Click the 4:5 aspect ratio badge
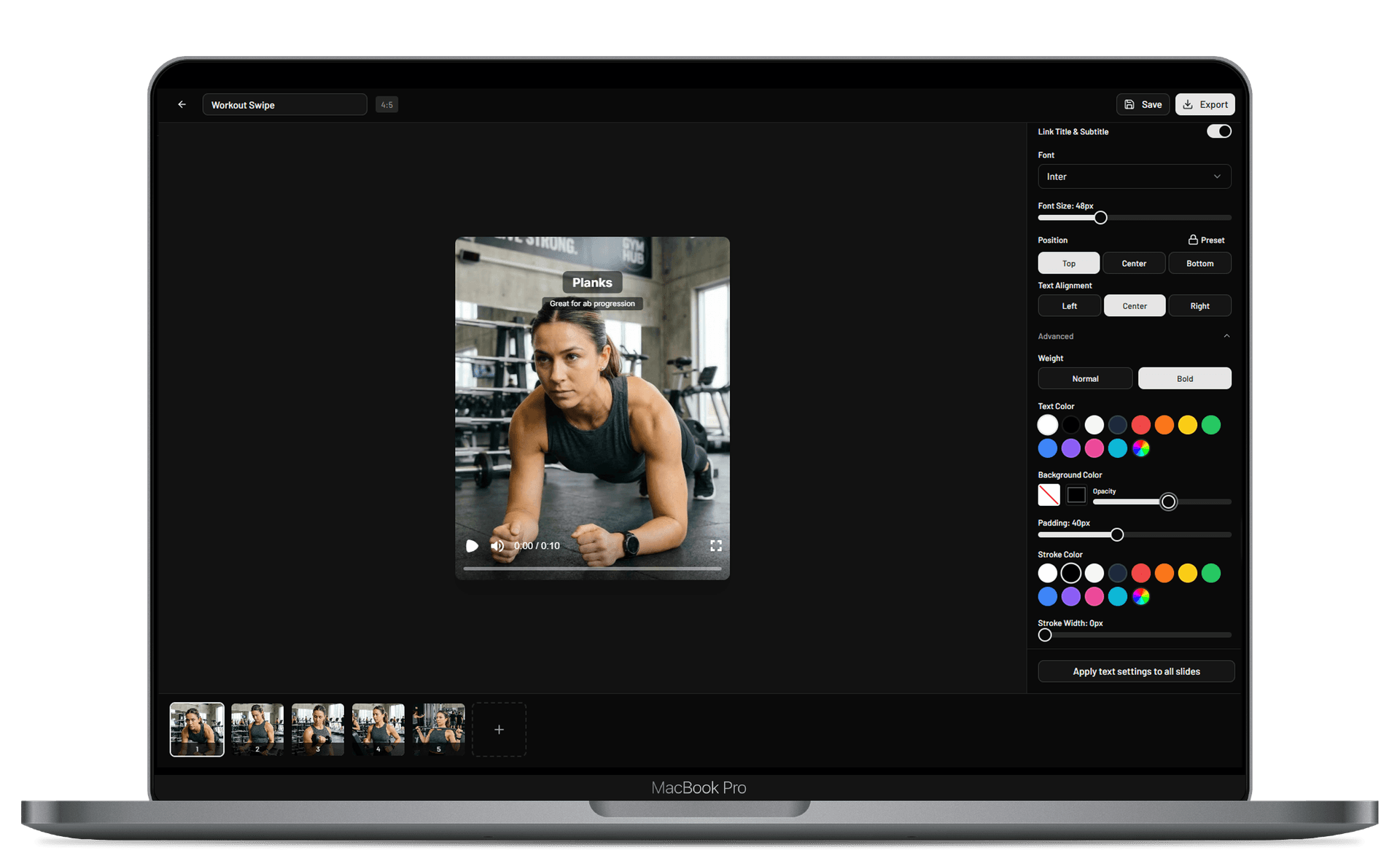This screenshot has width=1400, height=866. pyautogui.click(x=386, y=104)
